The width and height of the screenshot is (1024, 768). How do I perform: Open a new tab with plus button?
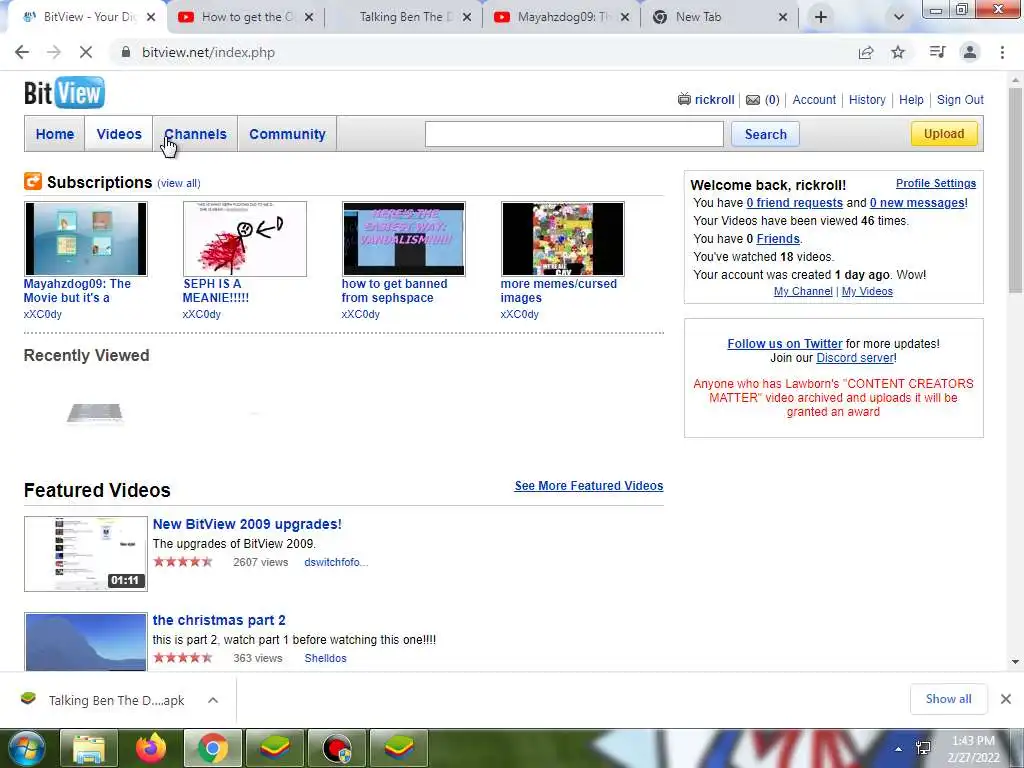click(821, 17)
